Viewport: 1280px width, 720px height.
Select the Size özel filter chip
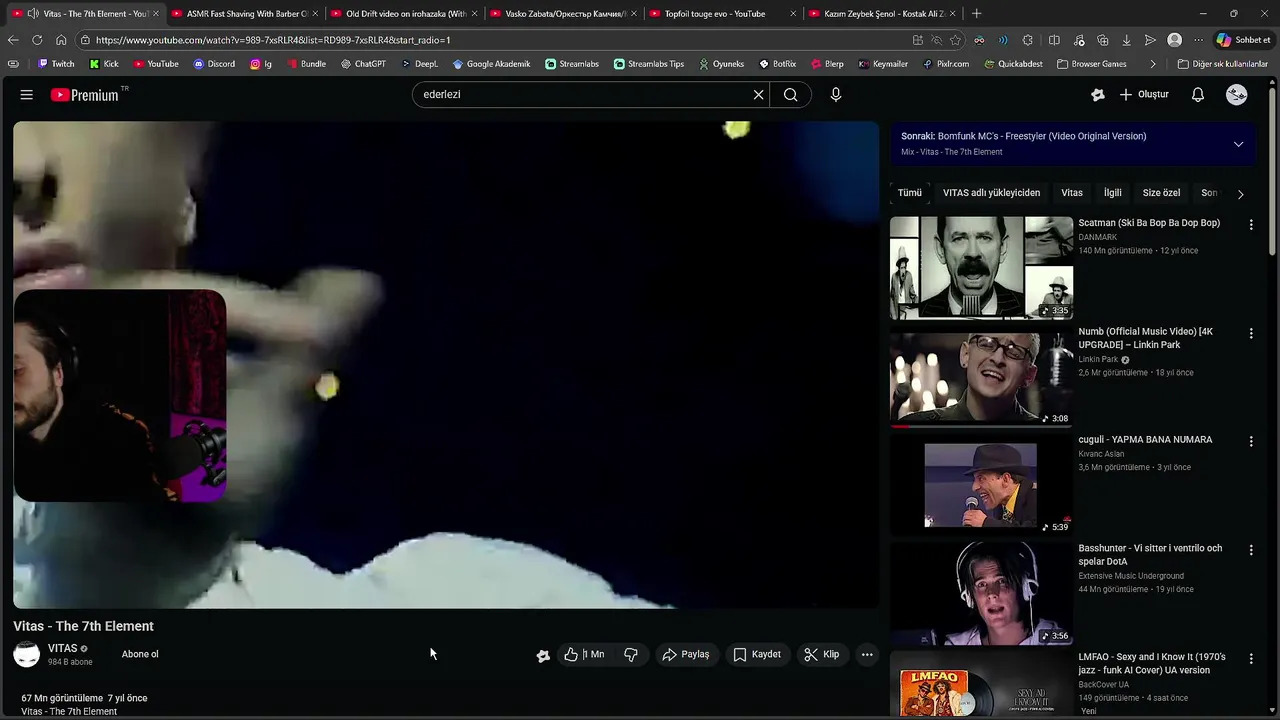(1162, 193)
